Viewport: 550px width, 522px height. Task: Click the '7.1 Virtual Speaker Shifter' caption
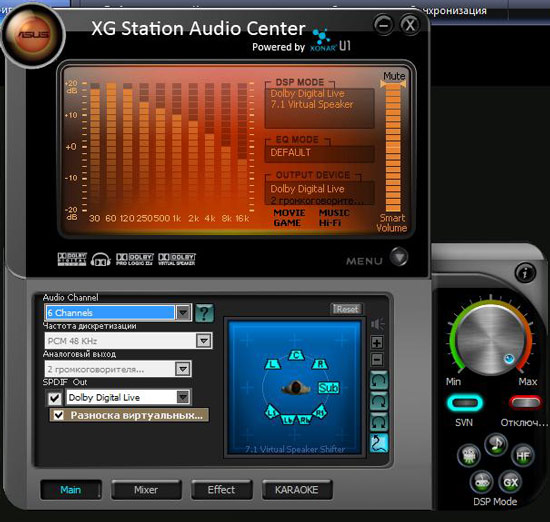click(295, 449)
